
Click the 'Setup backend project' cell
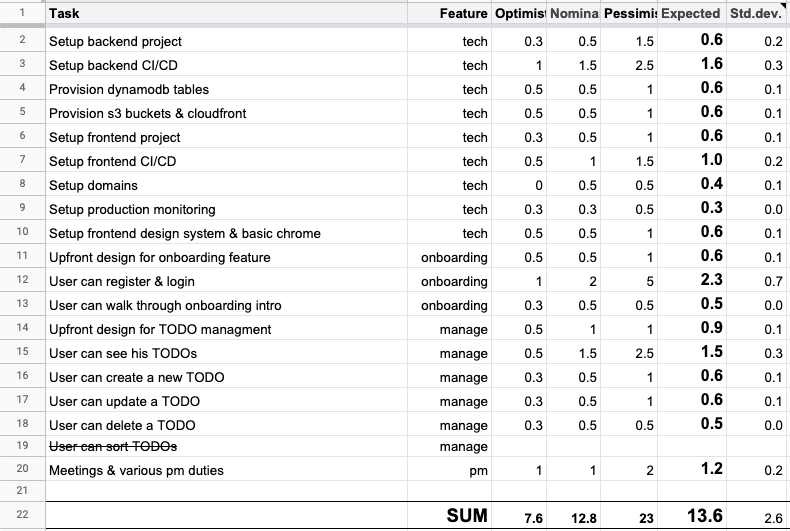(226, 41)
